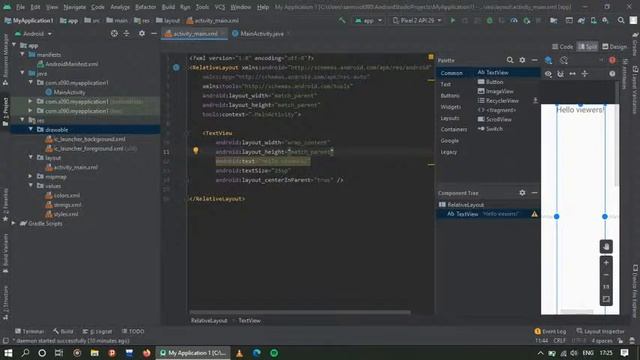
Task: Open Component Tree gear settings
Action: coord(522,193)
